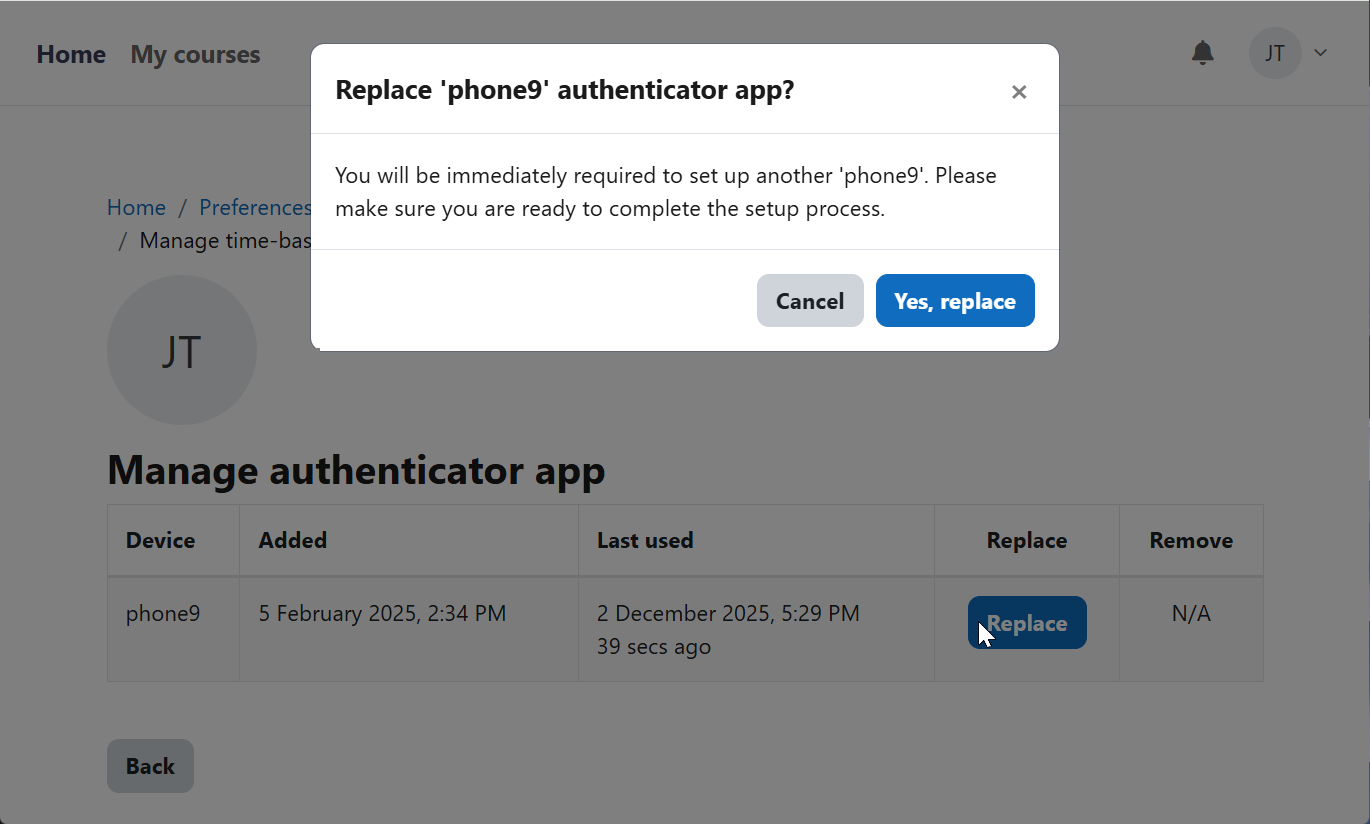Screen dimensions: 1370x824
Task: Click the JT user avatar in header
Action: coord(1275,53)
